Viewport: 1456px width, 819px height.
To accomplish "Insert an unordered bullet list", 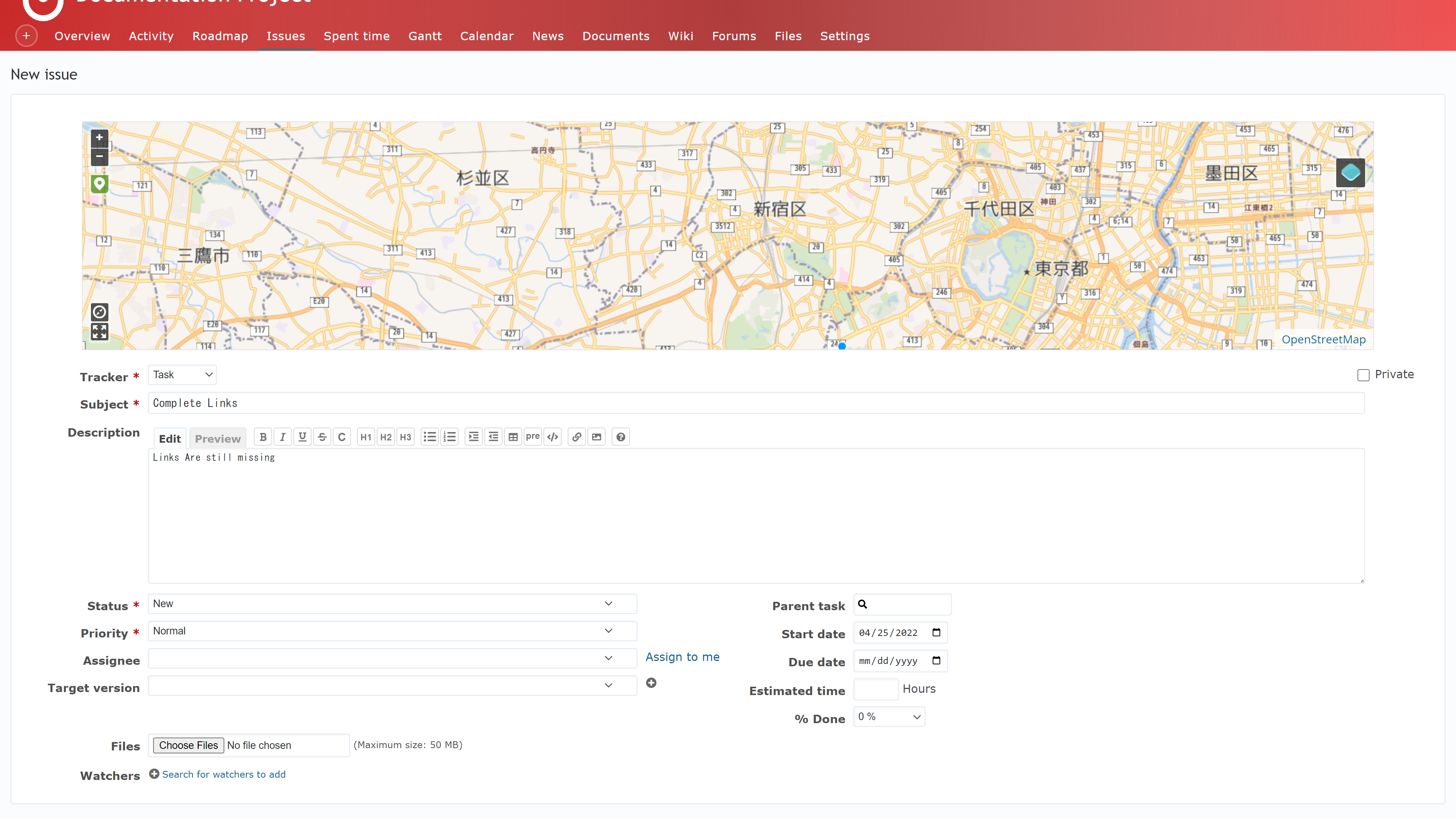I will [x=430, y=437].
